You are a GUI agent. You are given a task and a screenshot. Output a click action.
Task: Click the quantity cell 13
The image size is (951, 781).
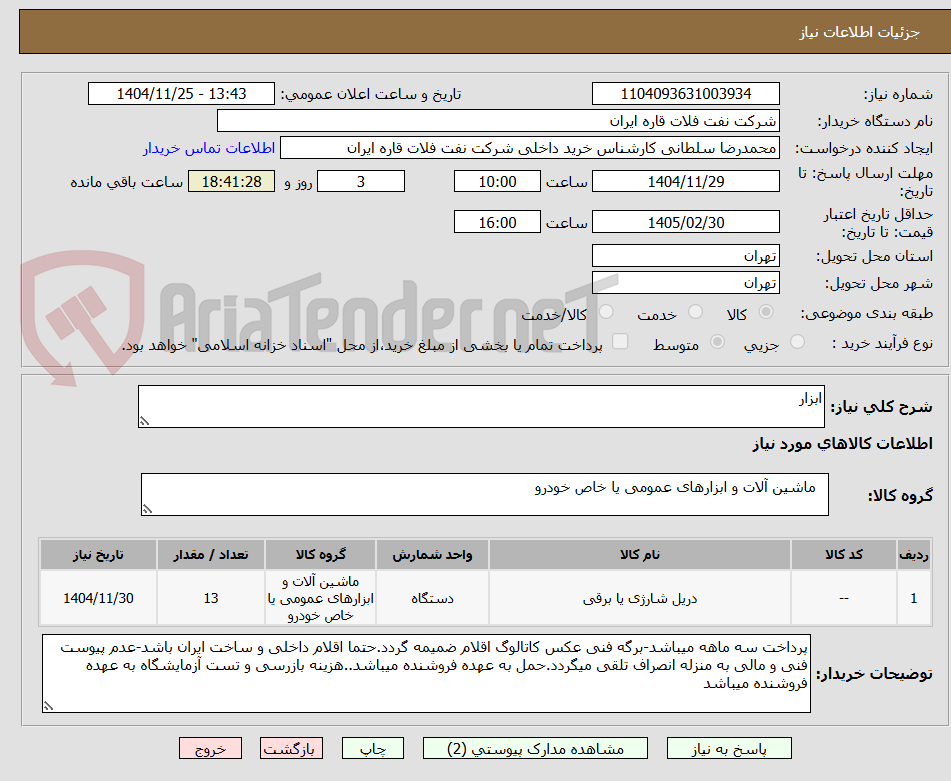(210, 598)
